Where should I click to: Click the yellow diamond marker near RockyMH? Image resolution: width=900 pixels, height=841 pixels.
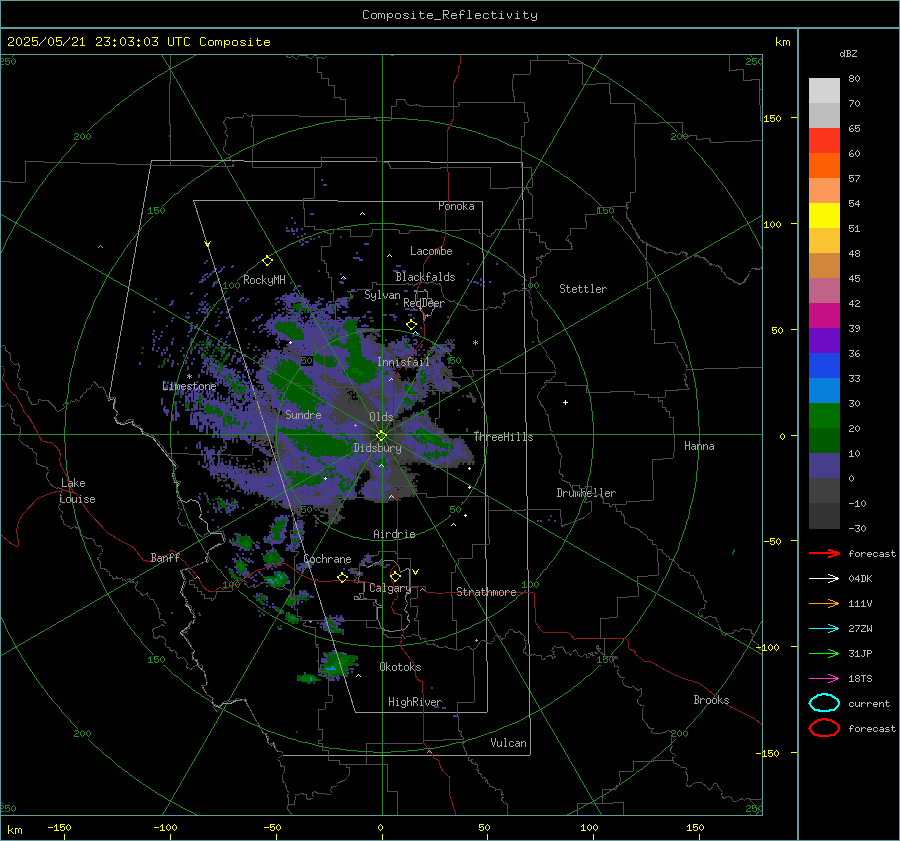[267, 261]
